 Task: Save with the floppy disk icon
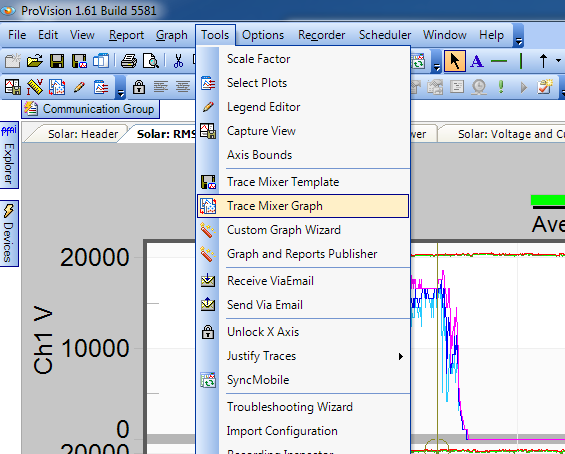point(57,61)
